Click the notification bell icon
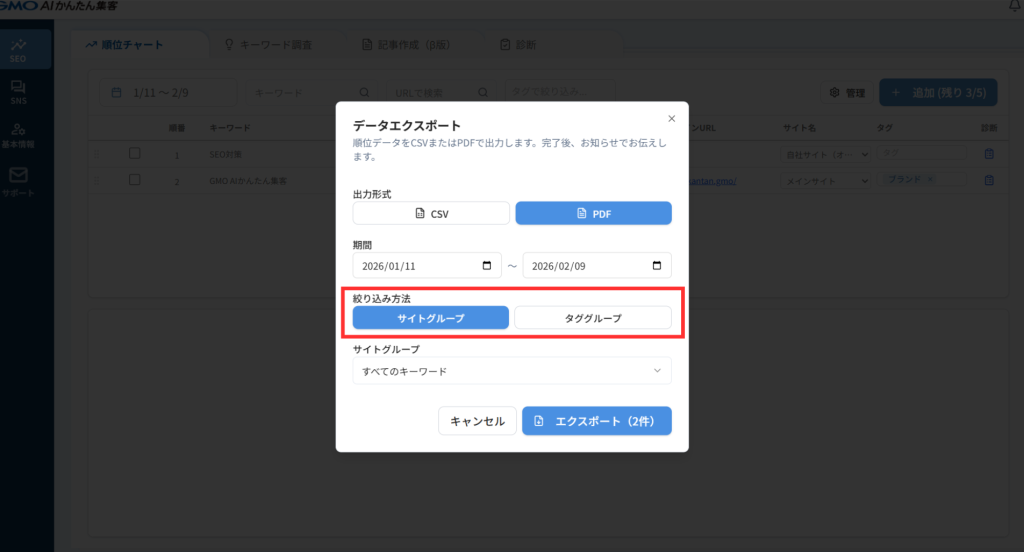Image resolution: width=1024 pixels, height=552 pixels. coord(1016,7)
